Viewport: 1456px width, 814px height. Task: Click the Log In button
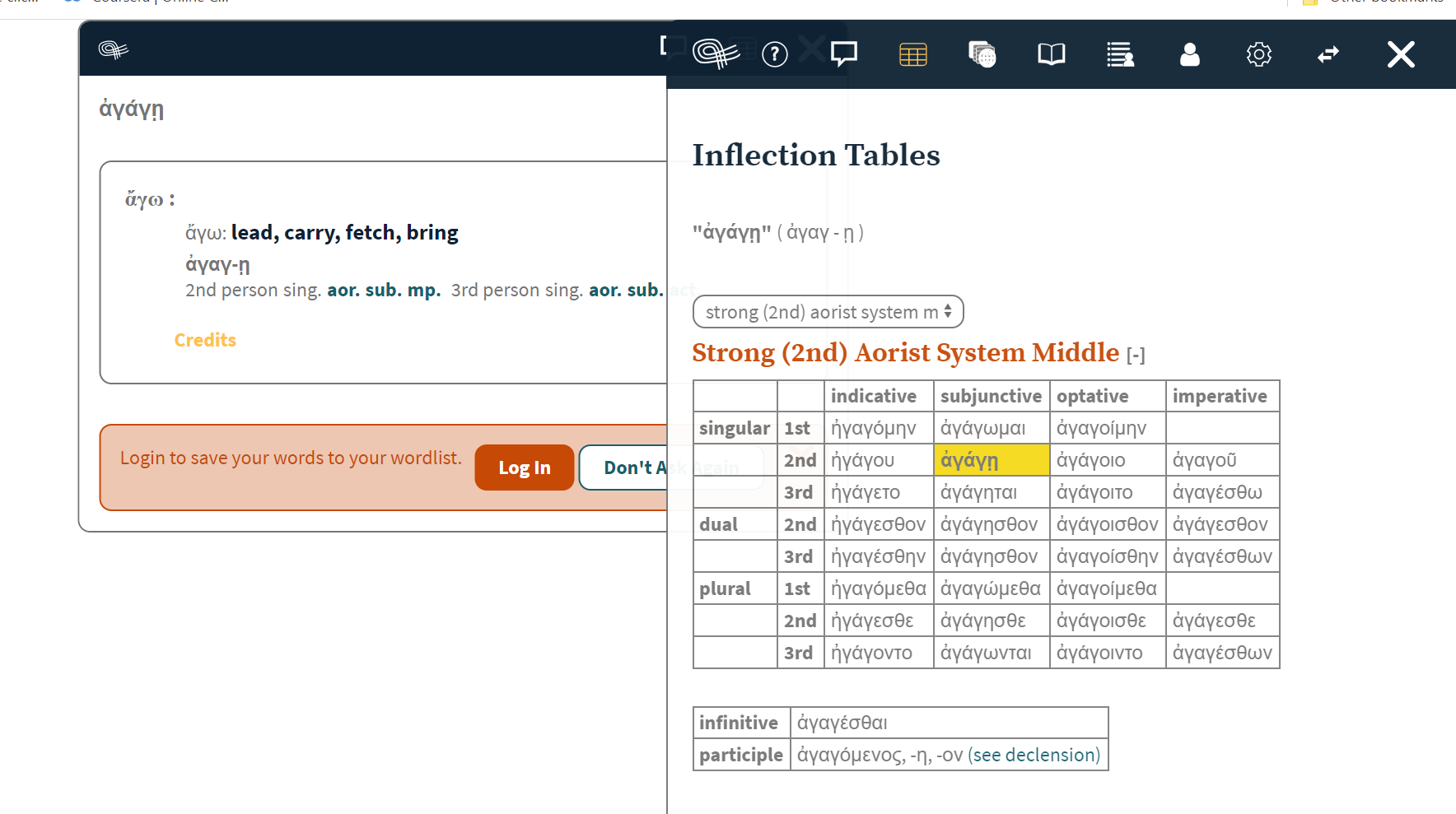tap(524, 467)
